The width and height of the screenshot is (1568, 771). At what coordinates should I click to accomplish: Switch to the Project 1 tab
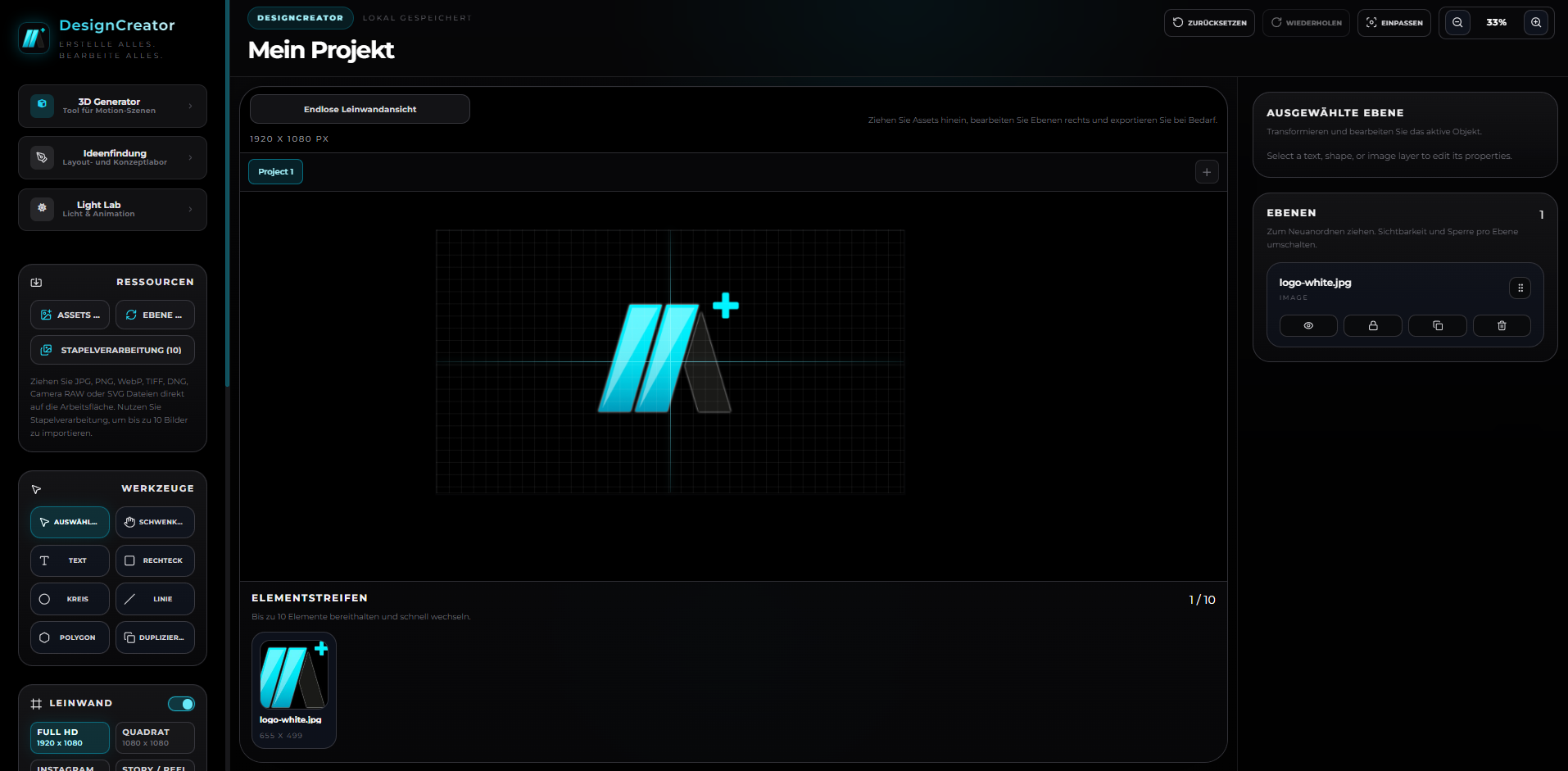(275, 171)
